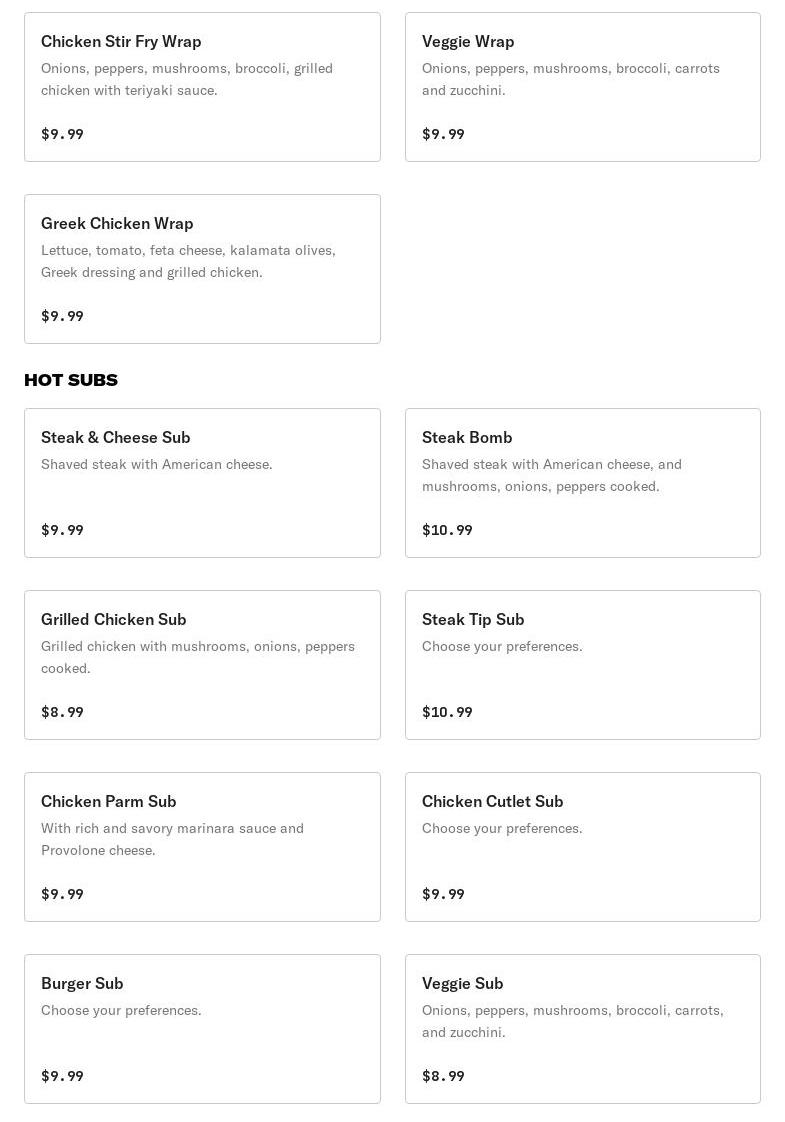Open the Chicken Stir Fry Wrap item
This screenshot has width=785, height=1122.
click(x=202, y=87)
